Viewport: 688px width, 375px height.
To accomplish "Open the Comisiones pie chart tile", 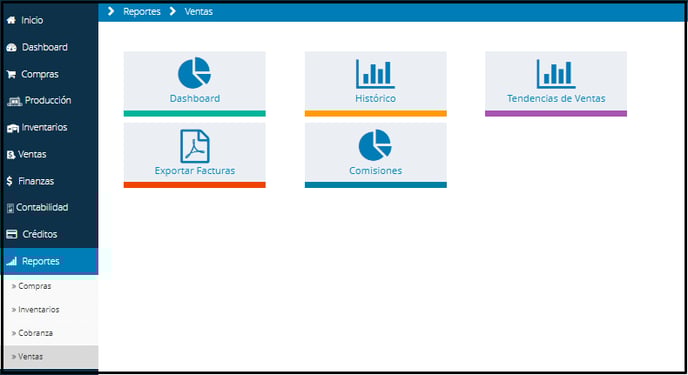I will click(376, 155).
